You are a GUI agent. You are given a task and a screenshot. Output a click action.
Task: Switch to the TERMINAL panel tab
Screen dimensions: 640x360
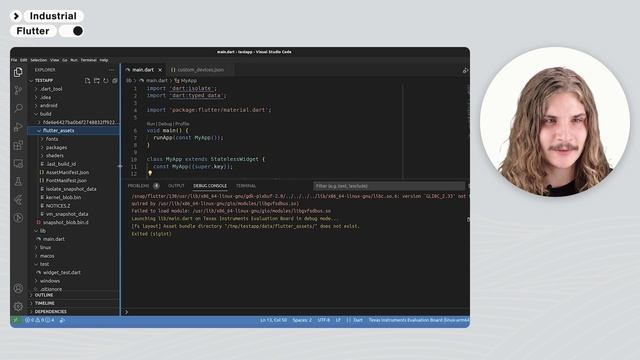246,186
